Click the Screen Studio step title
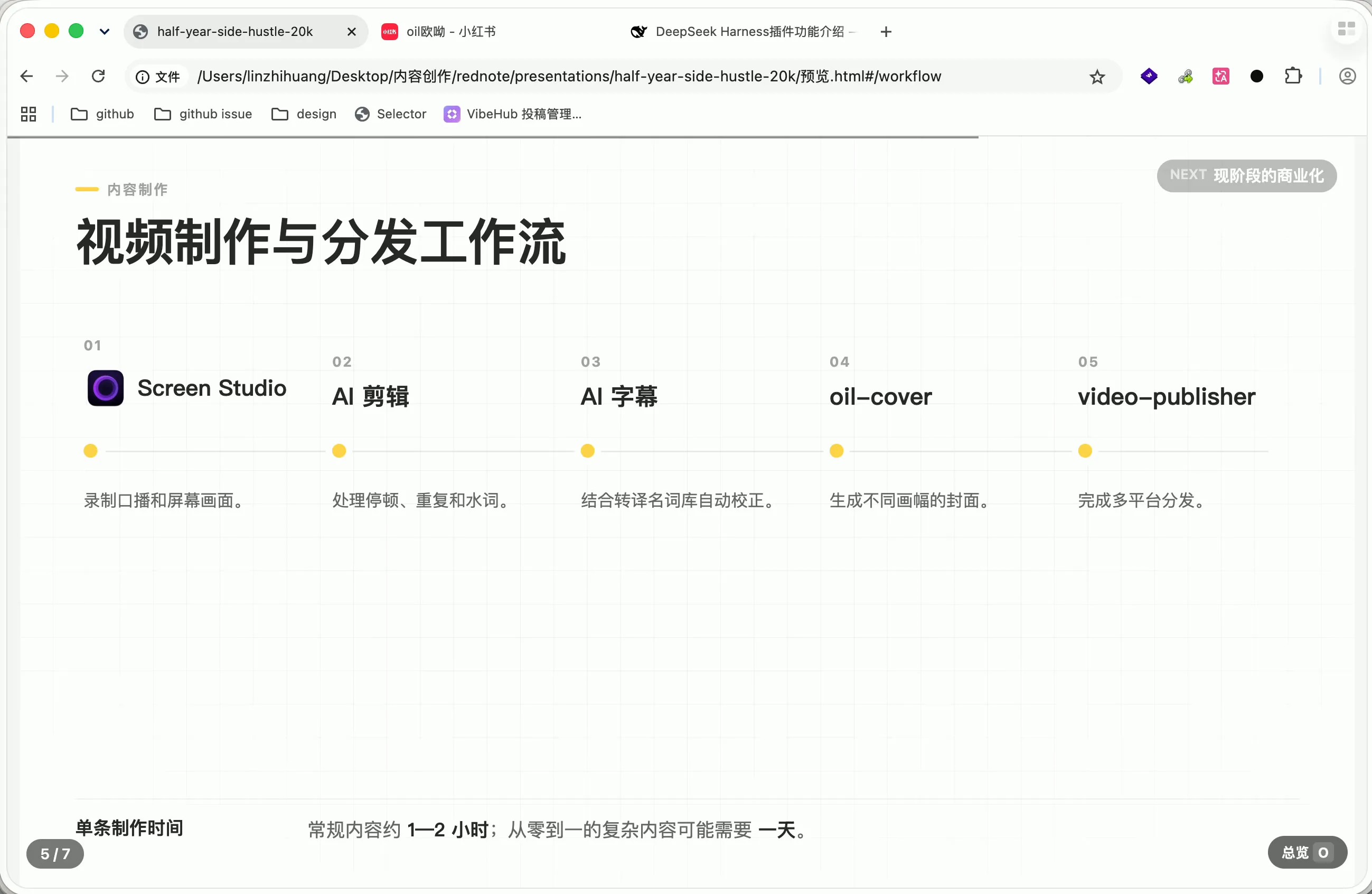The width and height of the screenshot is (1372, 894). [x=212, y=388]
